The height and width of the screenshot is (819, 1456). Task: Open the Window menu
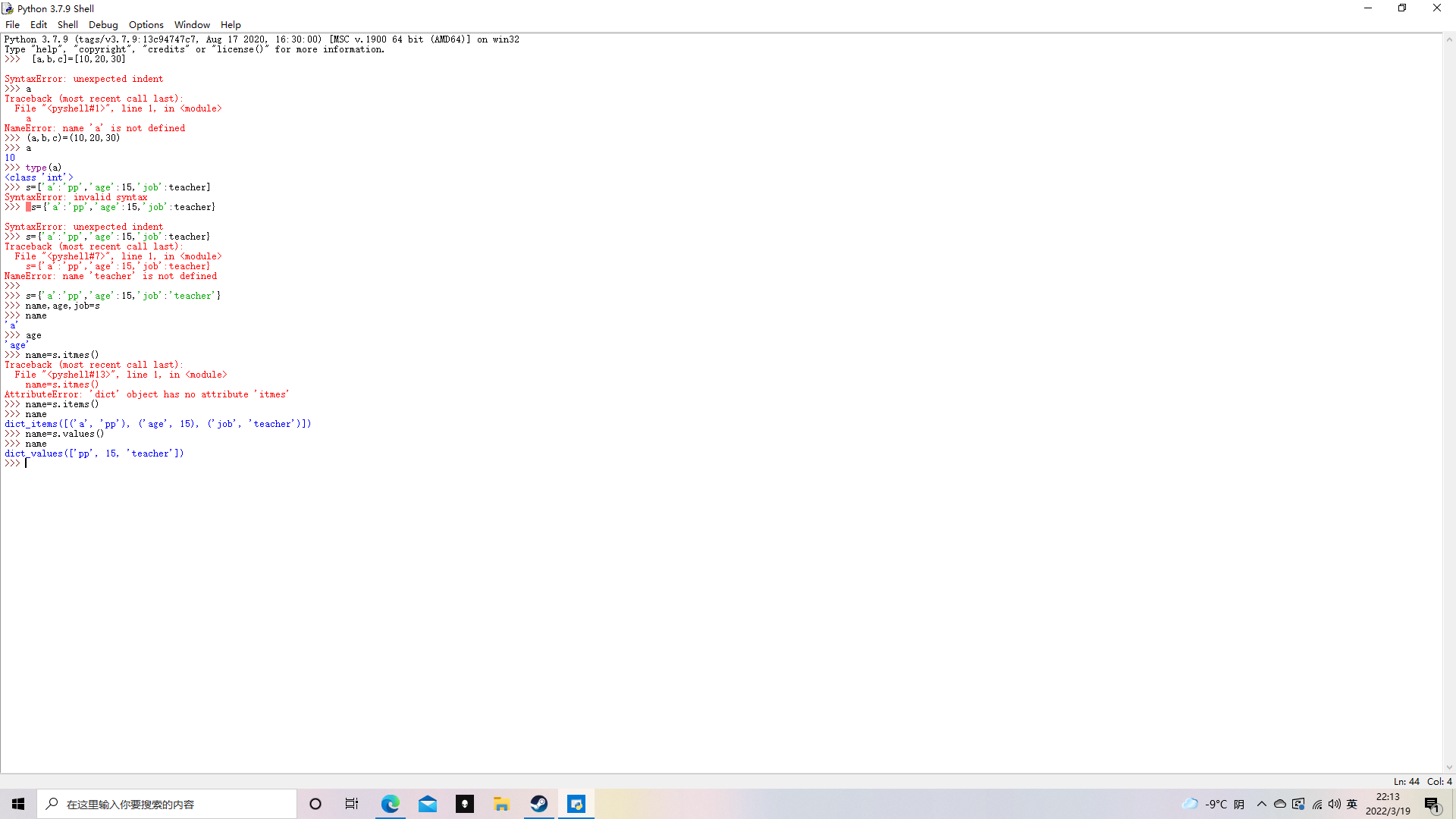point(192,25)
